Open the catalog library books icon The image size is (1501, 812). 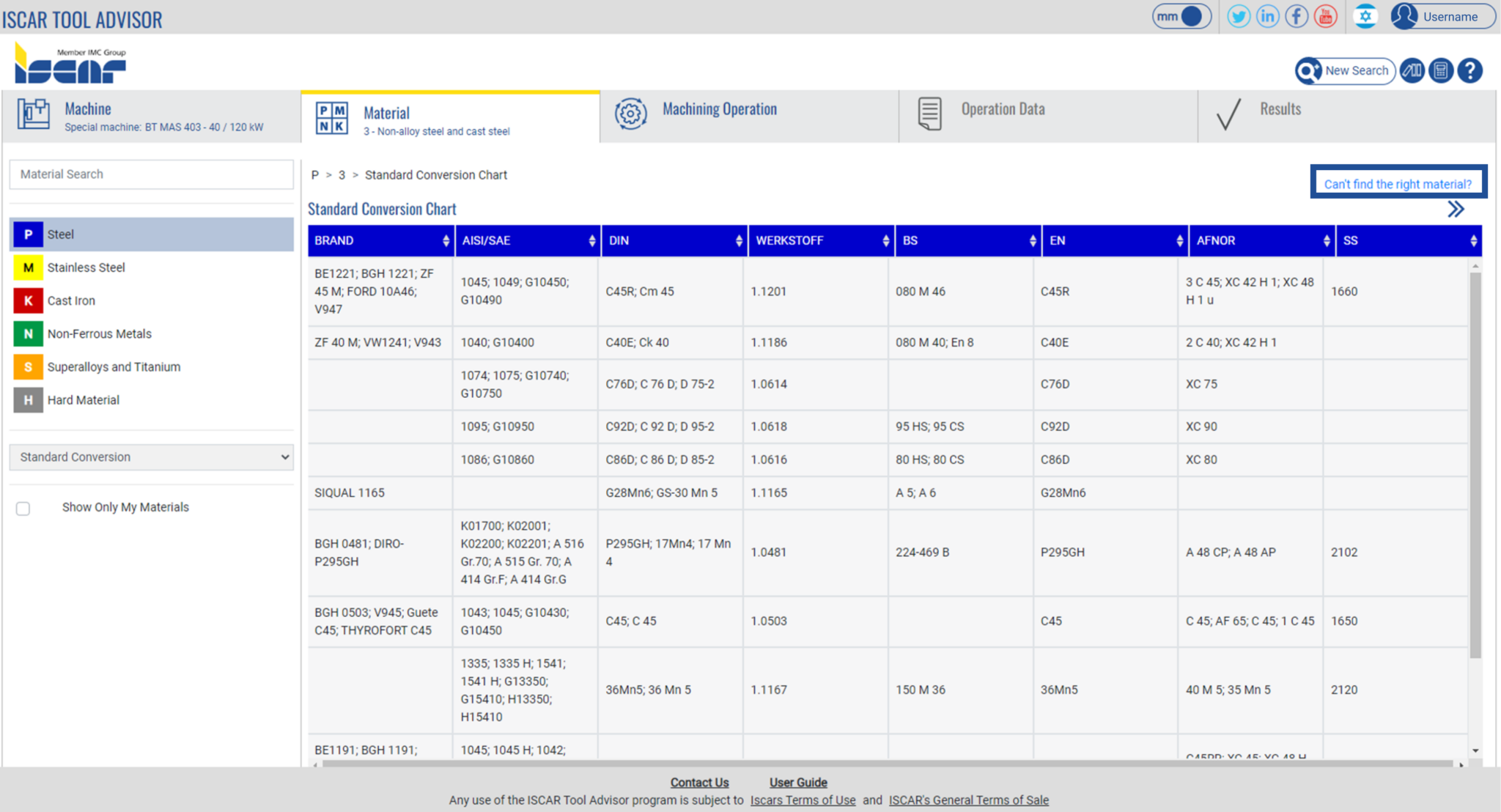[1412, 71]
